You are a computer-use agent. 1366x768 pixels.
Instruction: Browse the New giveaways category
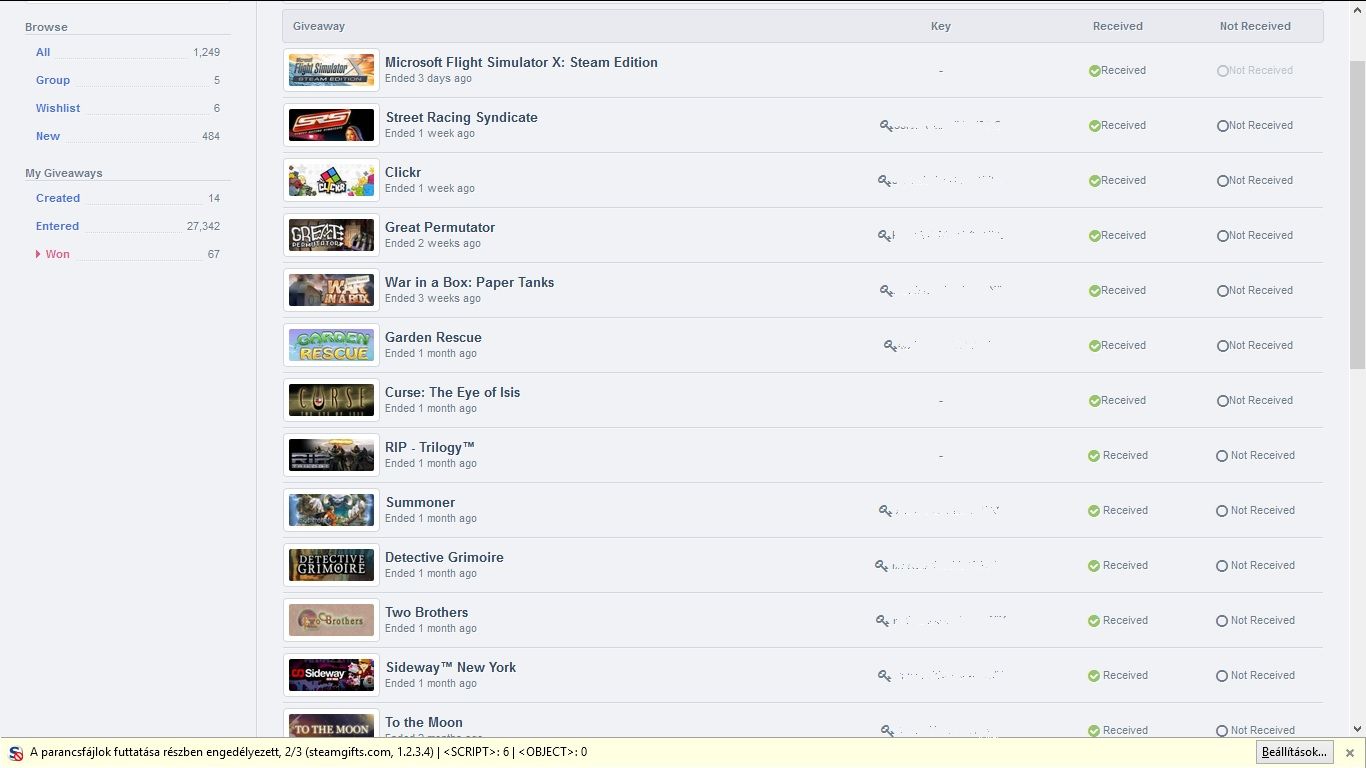click(x=48, y=136)
